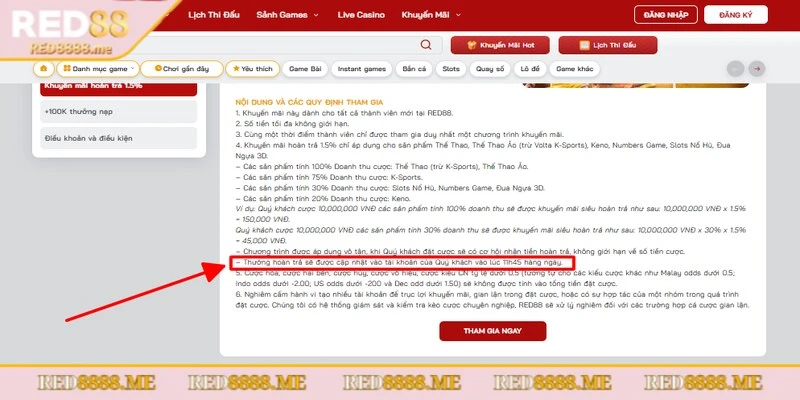The height and width of the screenshot is (400, 800).
Task: Click THAM GIA NGAY button
Action: pos(493,331)
